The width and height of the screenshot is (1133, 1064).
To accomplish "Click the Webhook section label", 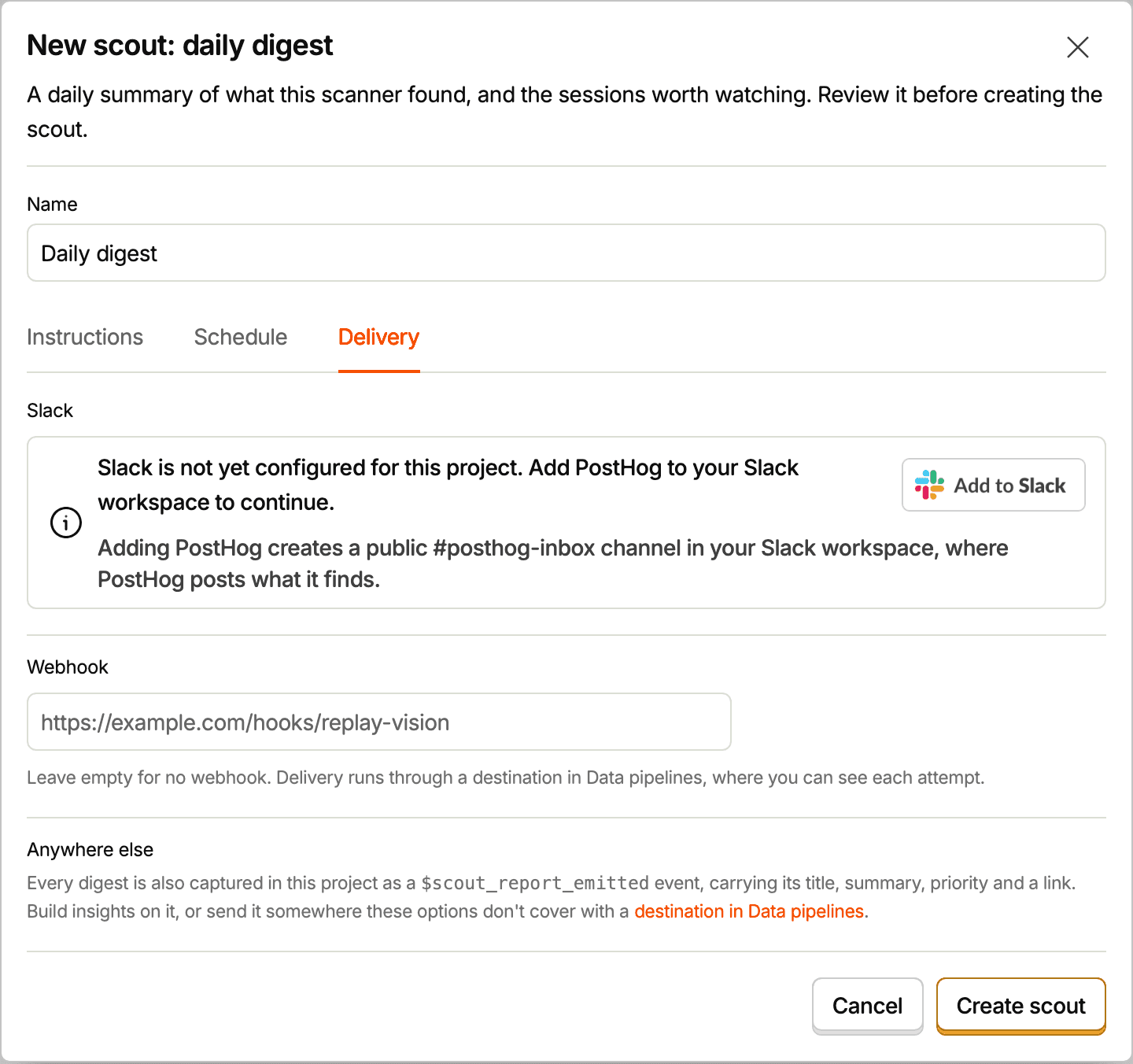I will [x=68, y=667].
